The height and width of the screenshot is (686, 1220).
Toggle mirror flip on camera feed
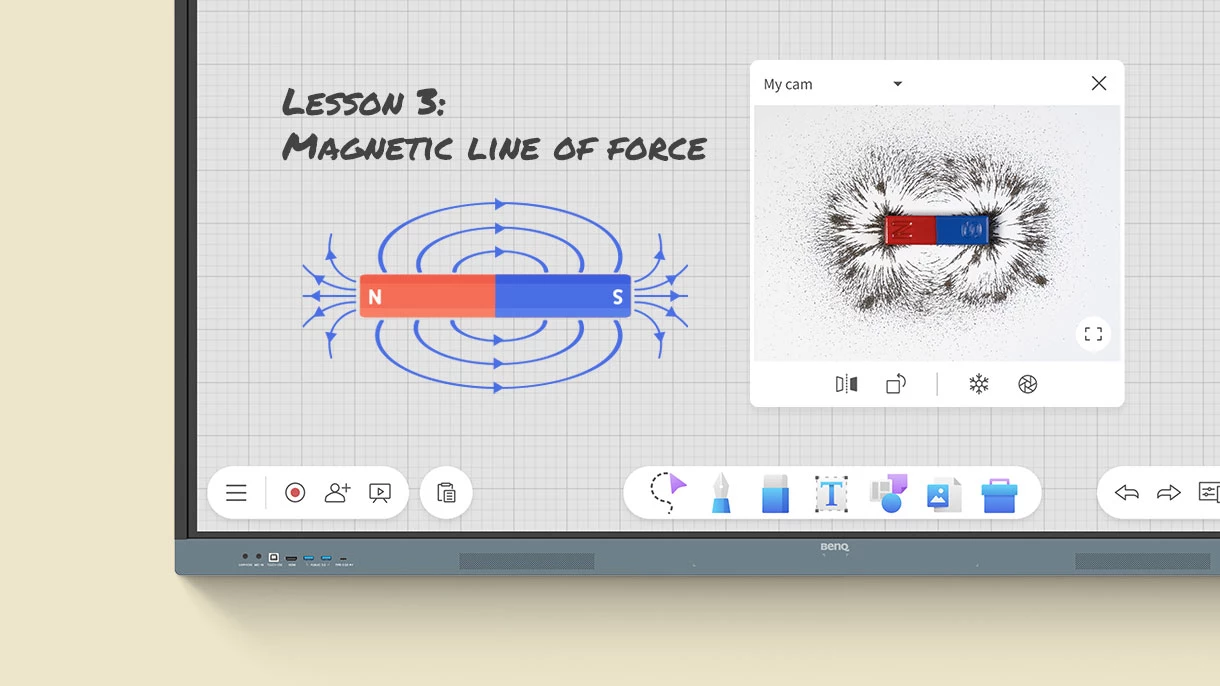pyautogui.click(x=846, y=384)
